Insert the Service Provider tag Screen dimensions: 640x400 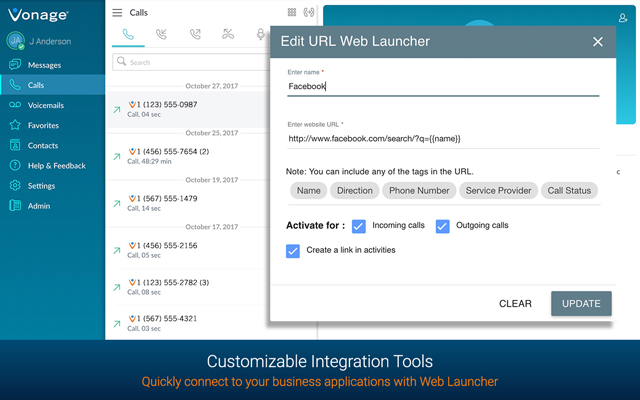(x=498, y=191)
